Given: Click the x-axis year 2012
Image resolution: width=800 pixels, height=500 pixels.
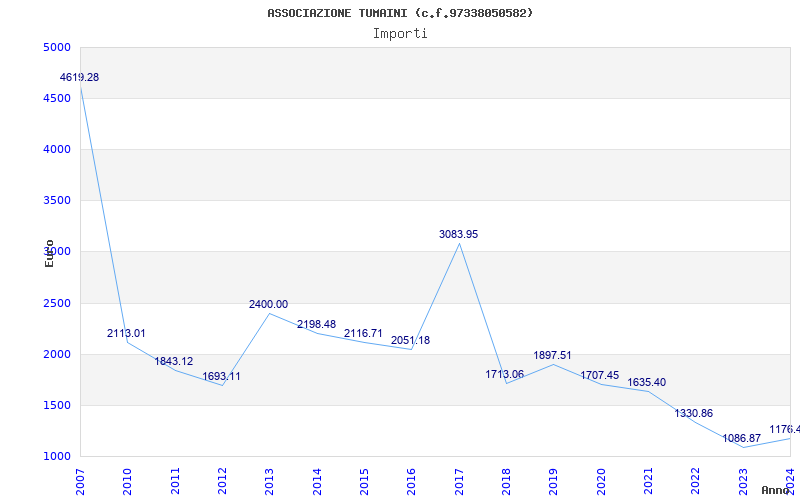Looking at the screenshot, I should tap(222, 482).
